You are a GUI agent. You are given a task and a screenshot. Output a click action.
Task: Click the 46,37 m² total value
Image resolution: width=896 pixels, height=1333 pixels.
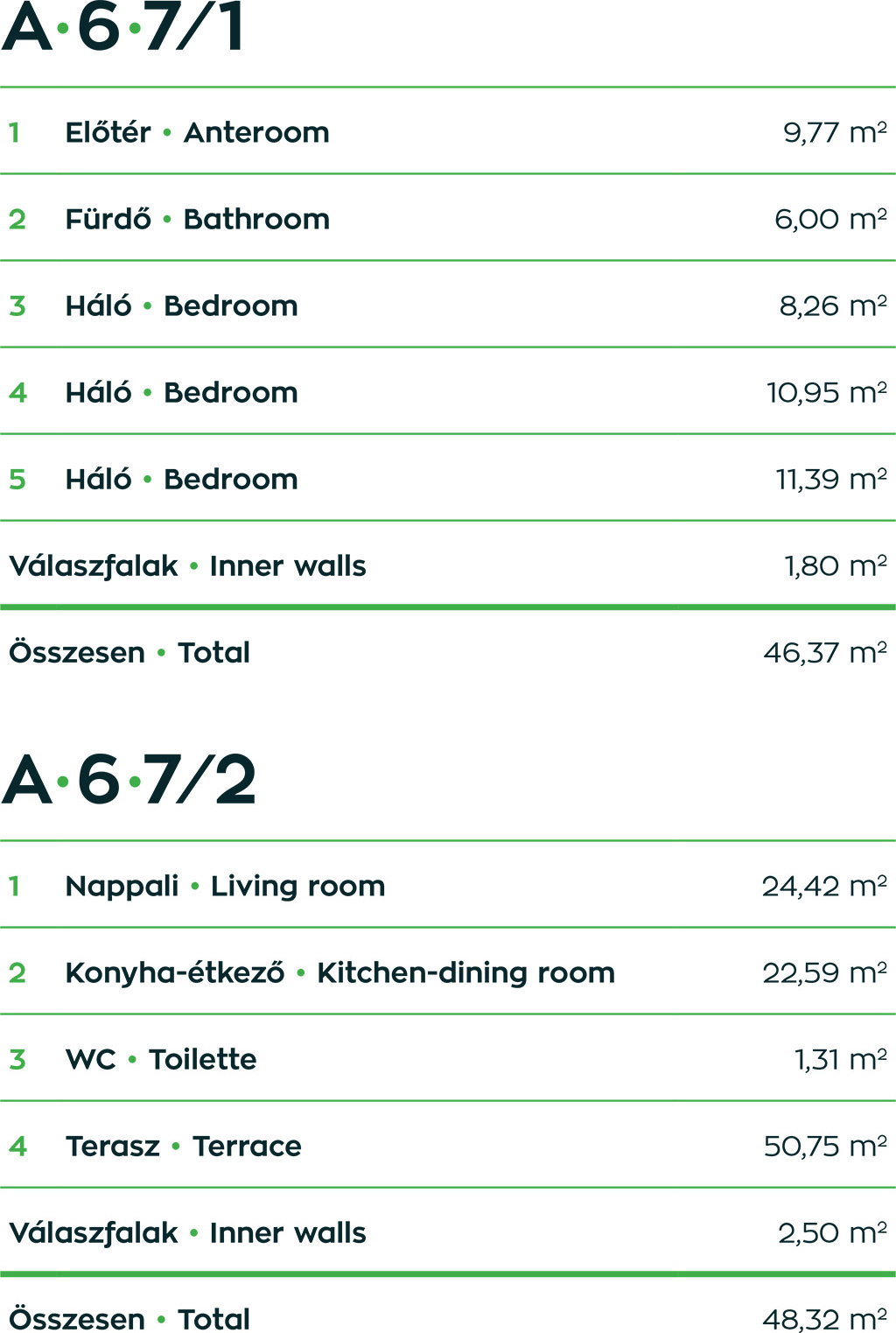824,652
